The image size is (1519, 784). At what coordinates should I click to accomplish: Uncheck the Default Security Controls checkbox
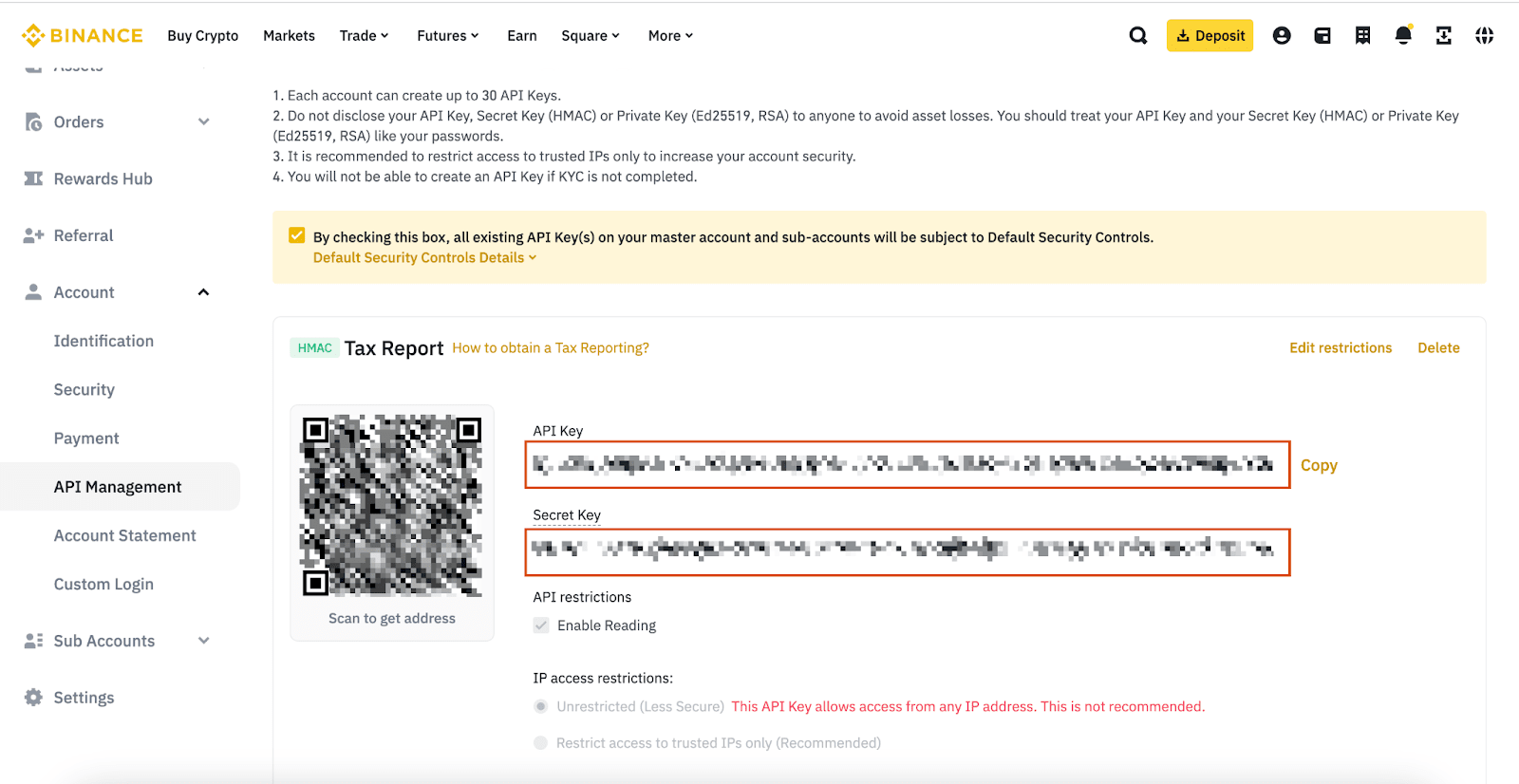coord(297,236)
